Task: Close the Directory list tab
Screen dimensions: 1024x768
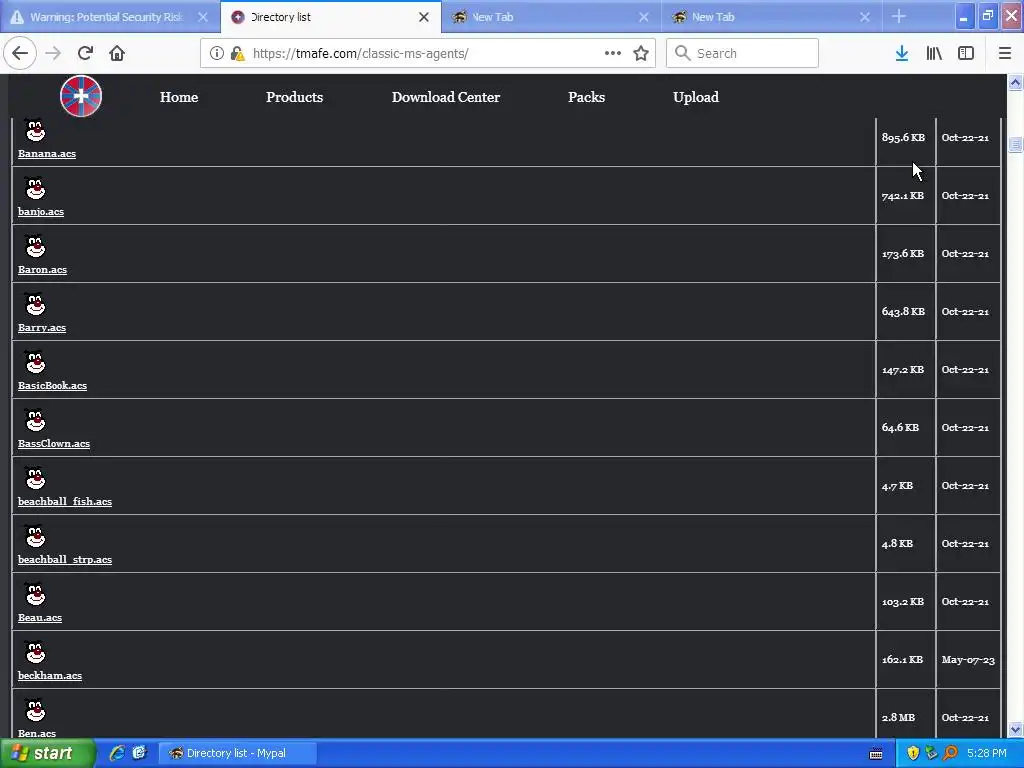Action: [x=424, y=17]
